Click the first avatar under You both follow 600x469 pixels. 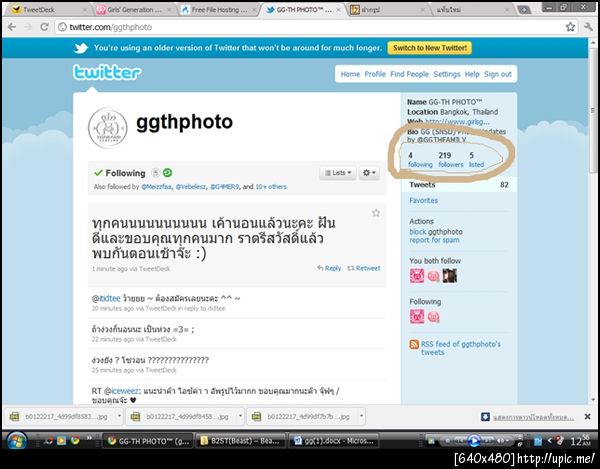click(x=417, y=275)
